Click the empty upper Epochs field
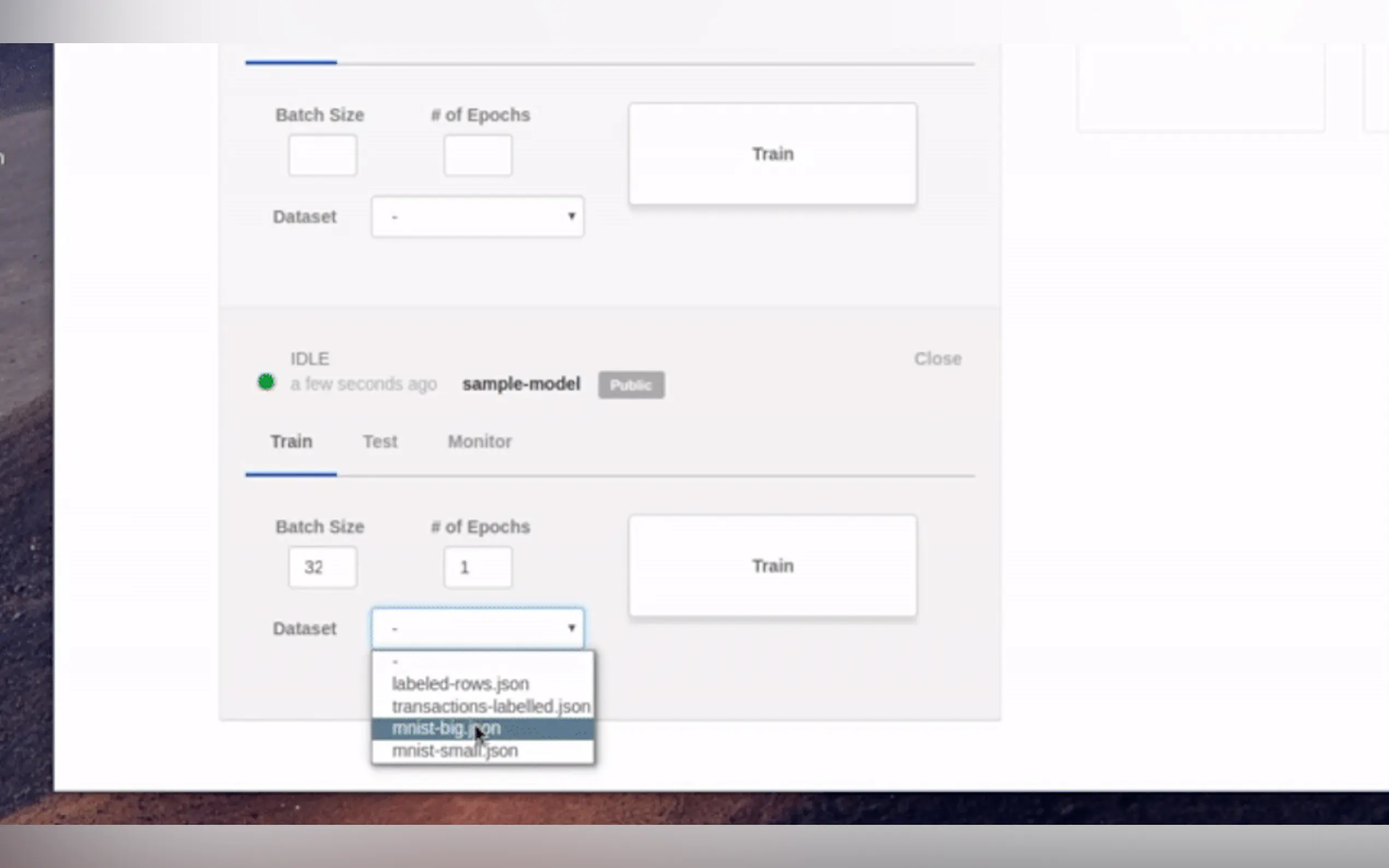The width and height of the screenshot is (1389, 868). pyautogui.click(x=477, y=155)
